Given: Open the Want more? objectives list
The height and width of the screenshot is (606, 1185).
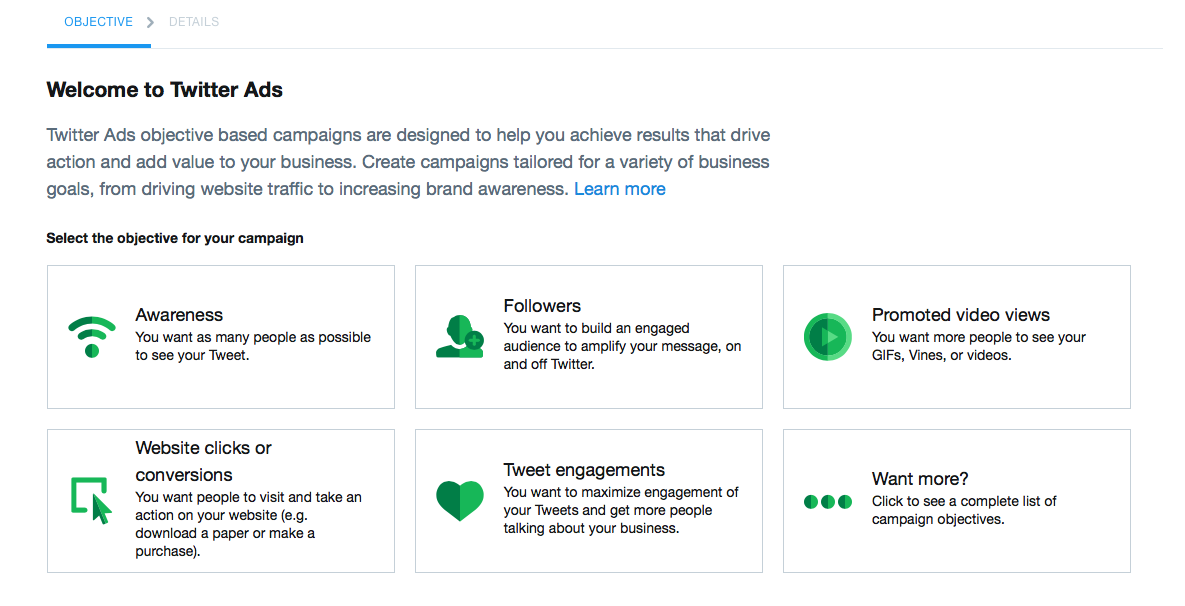Looking at the screenshot, I should click(x=920, y=479).
